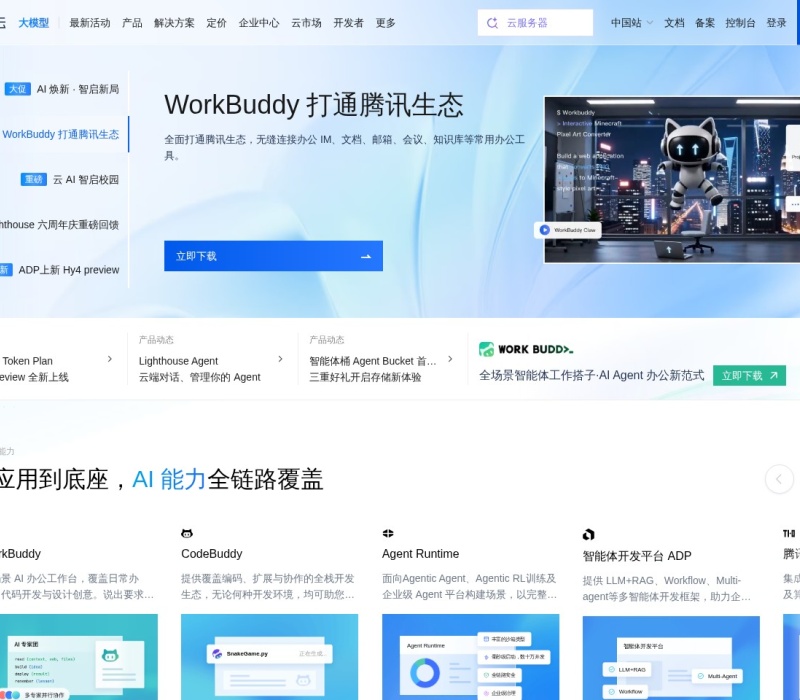Select the AI 焕新 · 智启新局 banner tab
800x700 pixels.
[x=62, y=89]
